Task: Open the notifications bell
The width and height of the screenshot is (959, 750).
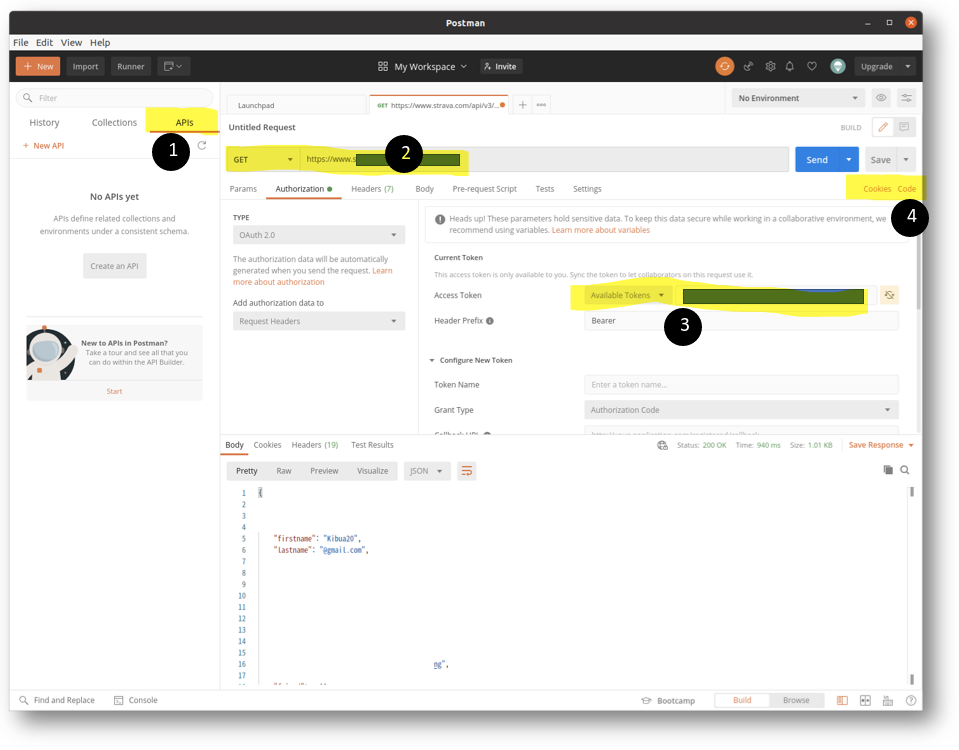Action: pos(790,66)
